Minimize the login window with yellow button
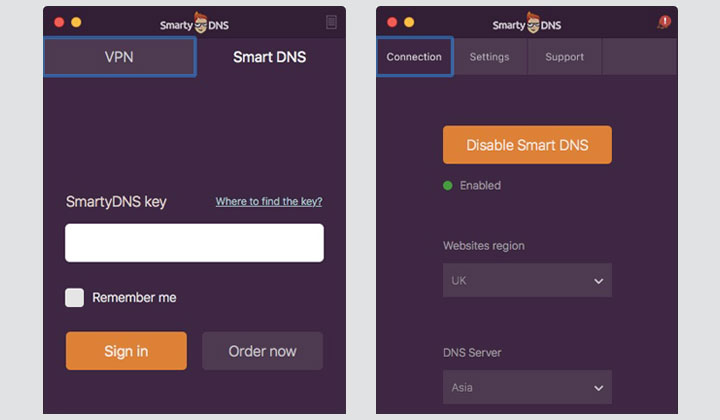Image resolution: width=720 pixels, height=420 pixels. pyautogui.click(x=76, y=22)
